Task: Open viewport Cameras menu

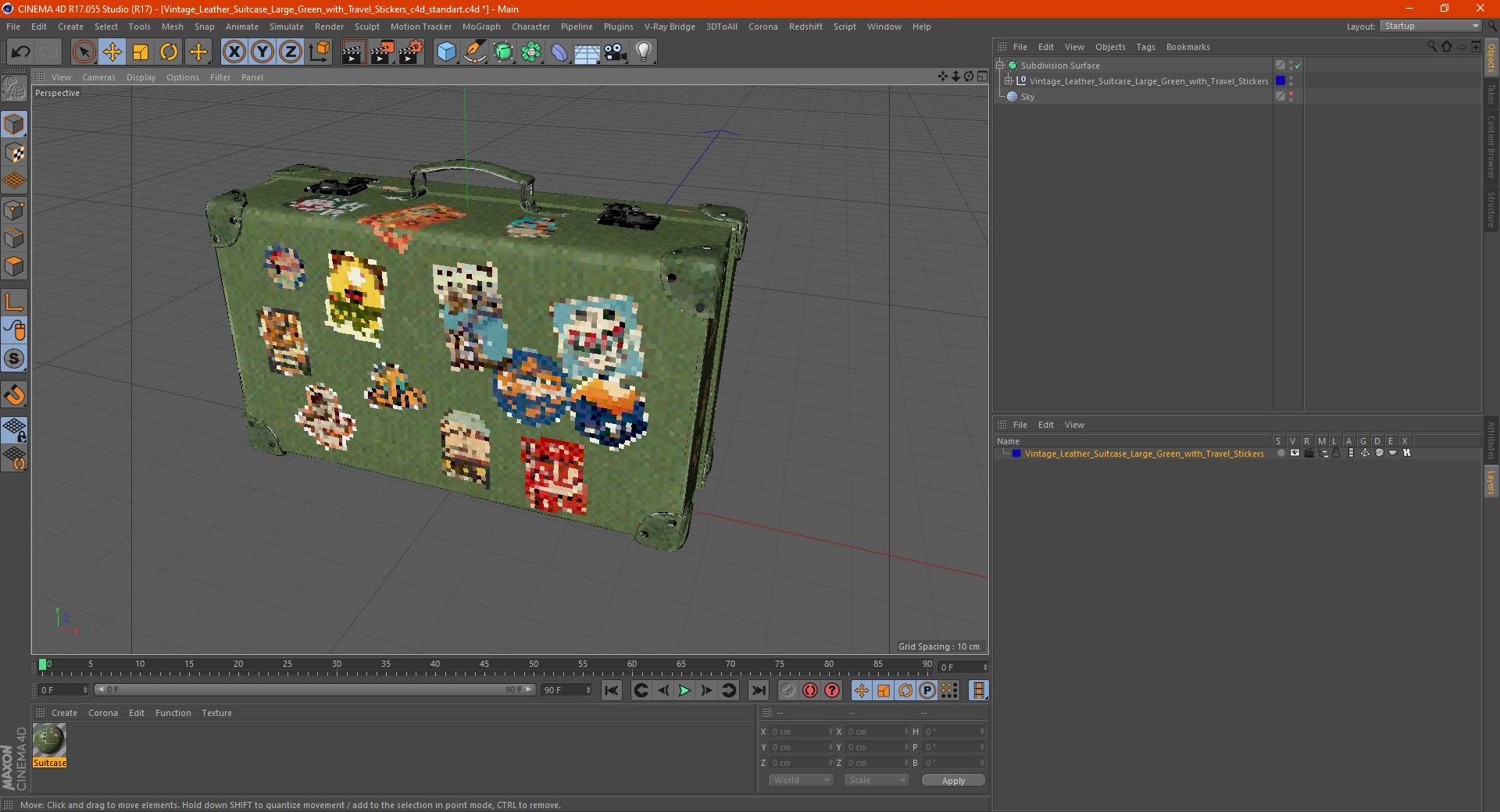Action: (x=98, y=77)
